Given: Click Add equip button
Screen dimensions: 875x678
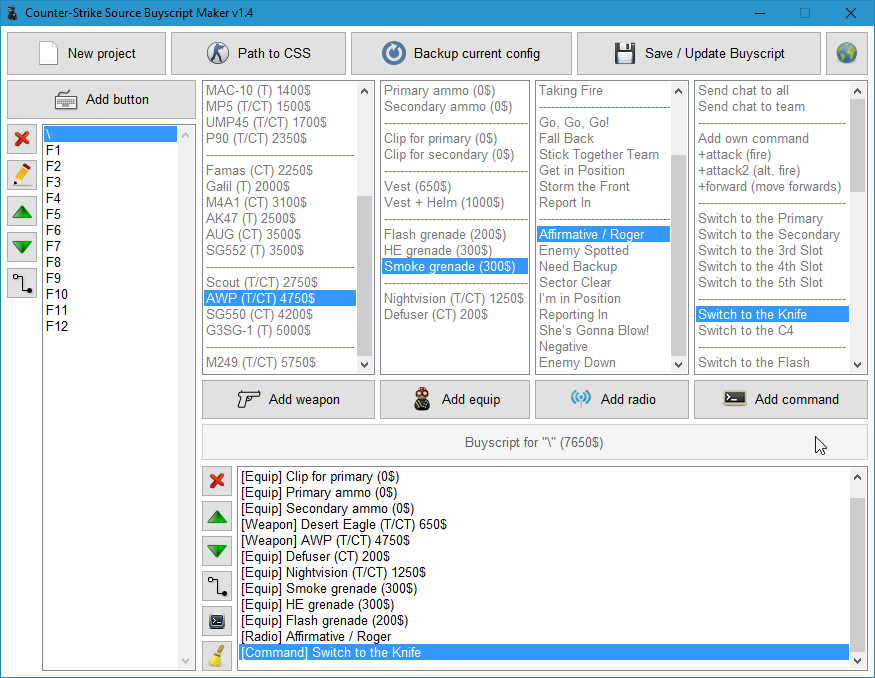Looking at the screenshot, I should point(455,400).
